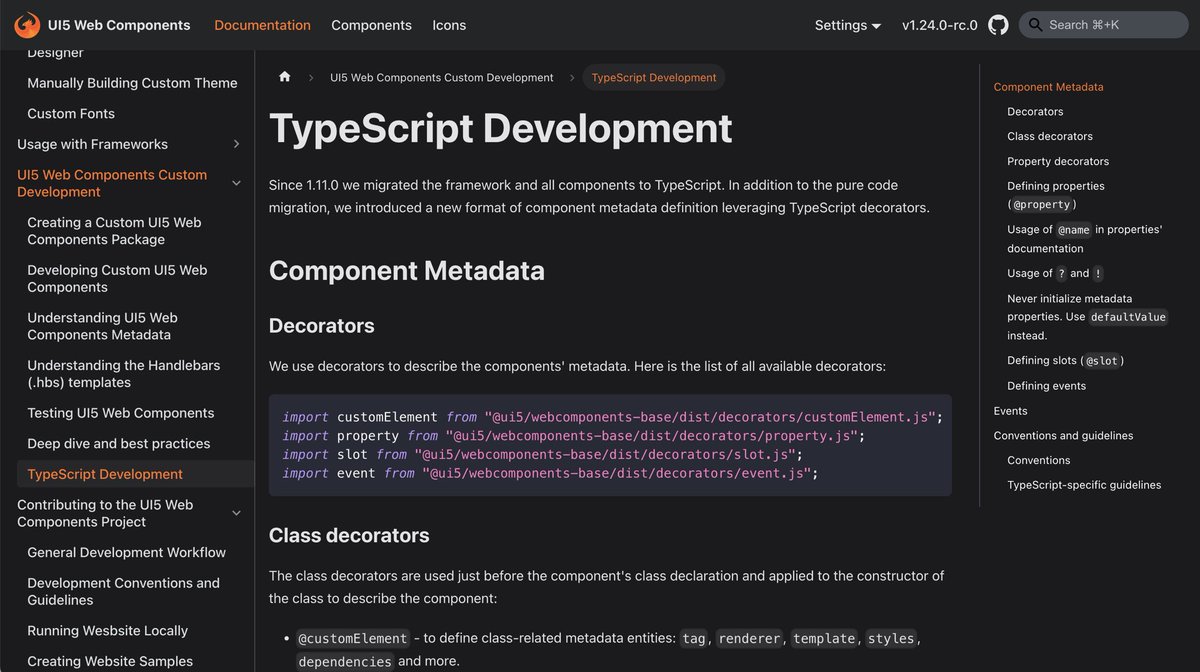Open Understanding the Handlebars (.hbs) templates
Image resolution: width=1200 pixels, height=672 pixels.
tap(123, 374)
